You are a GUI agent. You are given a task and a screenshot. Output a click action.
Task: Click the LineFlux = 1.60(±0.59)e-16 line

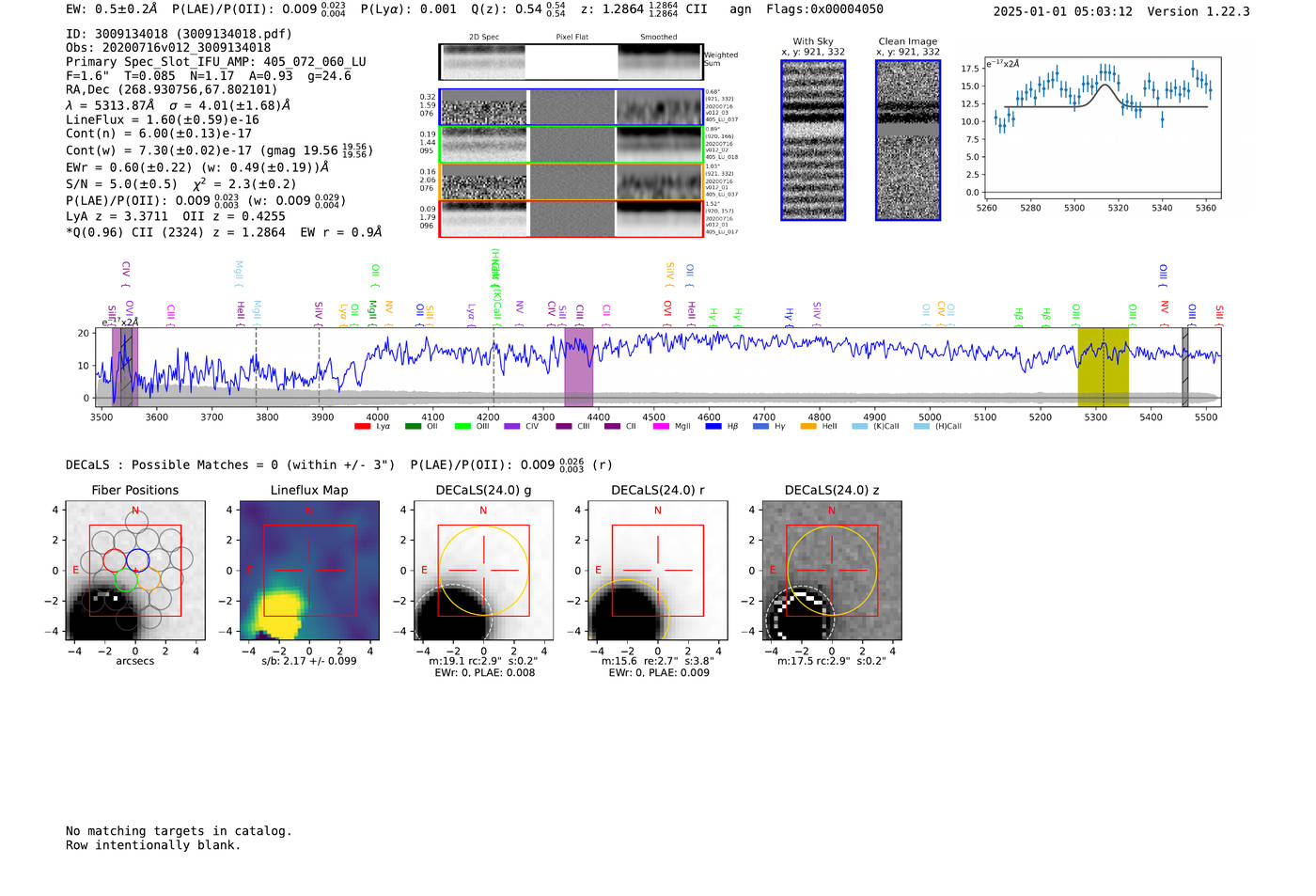[163, 120]
